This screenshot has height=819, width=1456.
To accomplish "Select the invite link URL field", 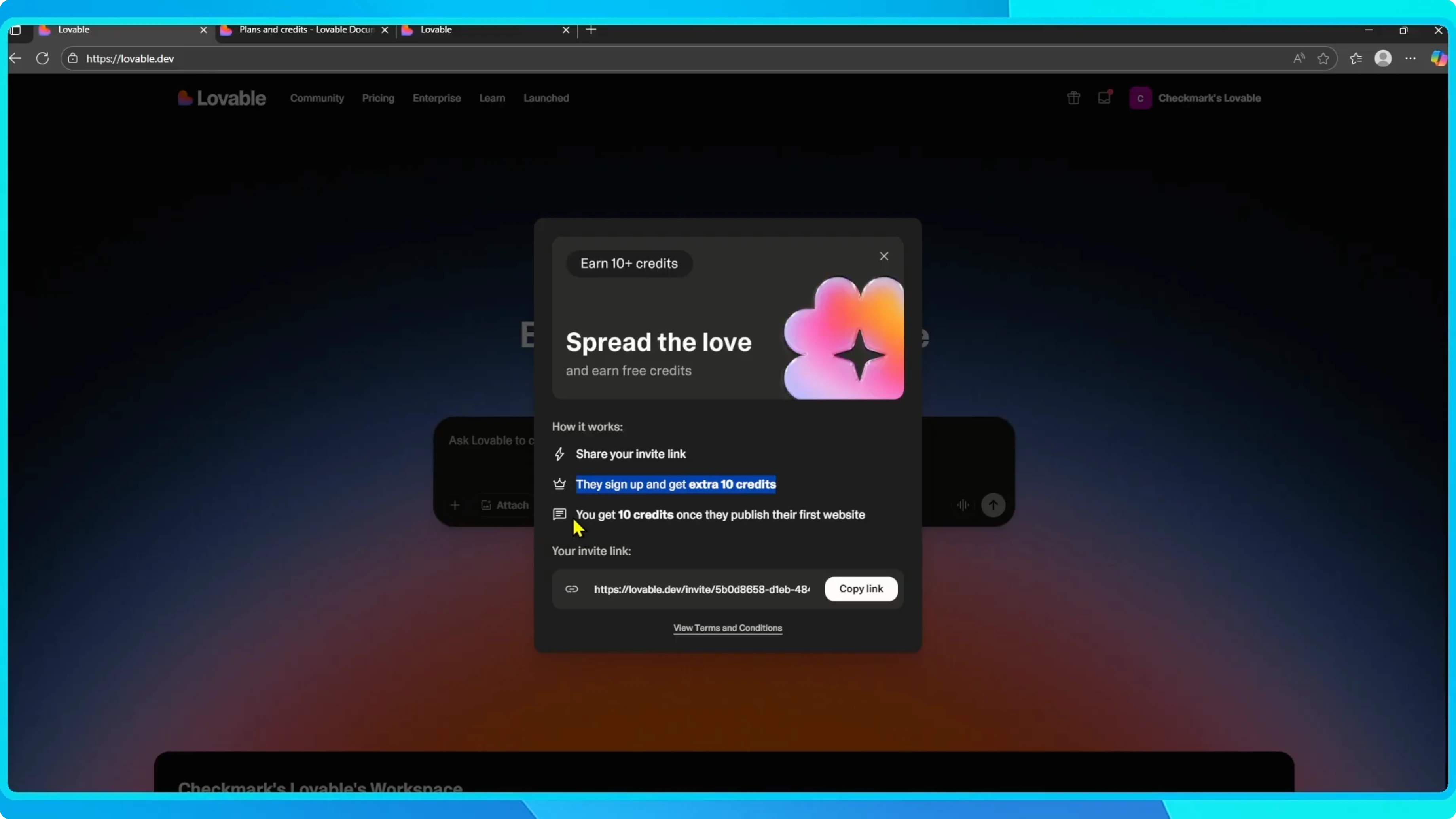I will click(701, 589).
